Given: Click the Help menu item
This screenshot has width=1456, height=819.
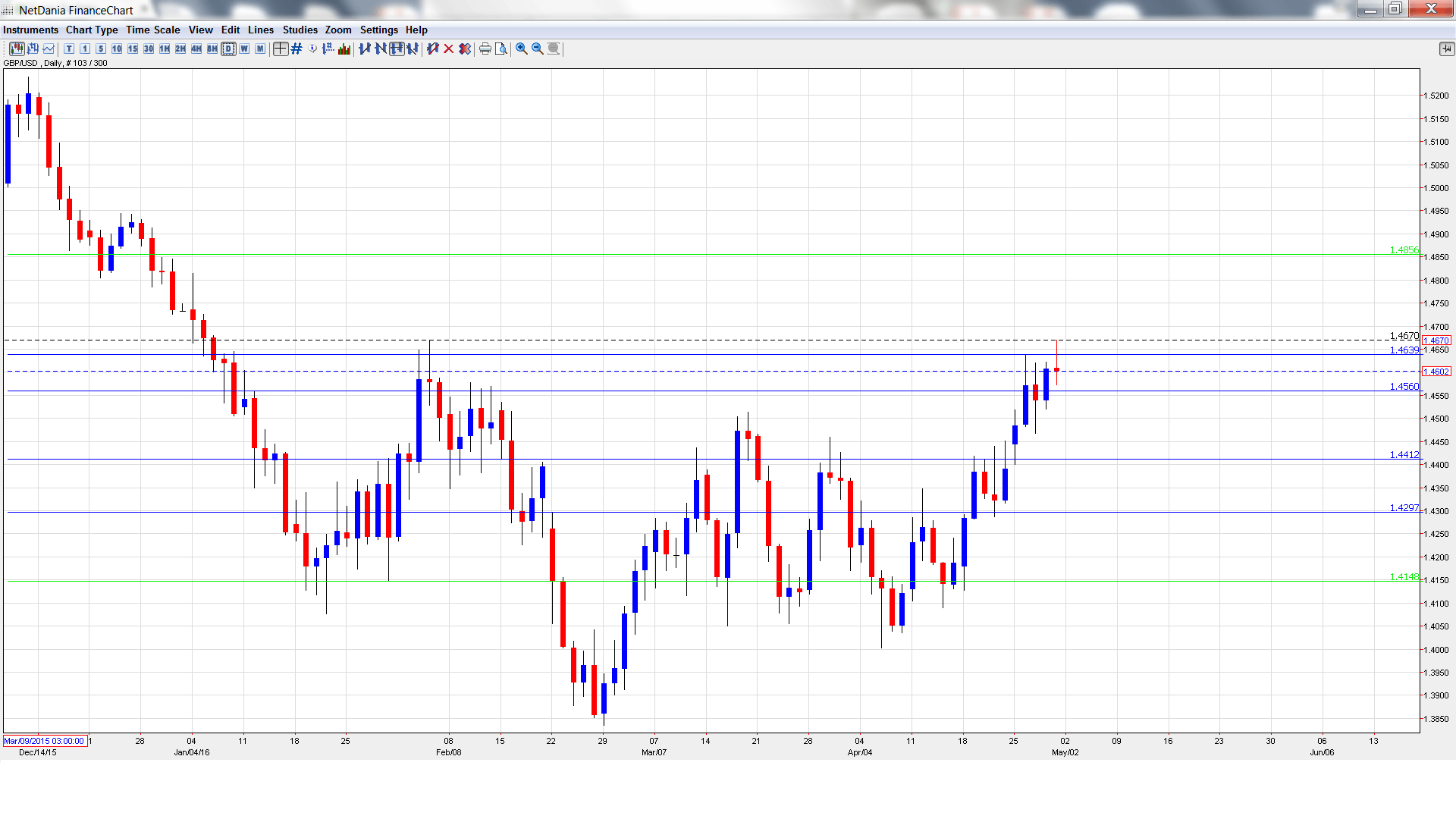Looking at the screenshot, I should tap(416, 30).
